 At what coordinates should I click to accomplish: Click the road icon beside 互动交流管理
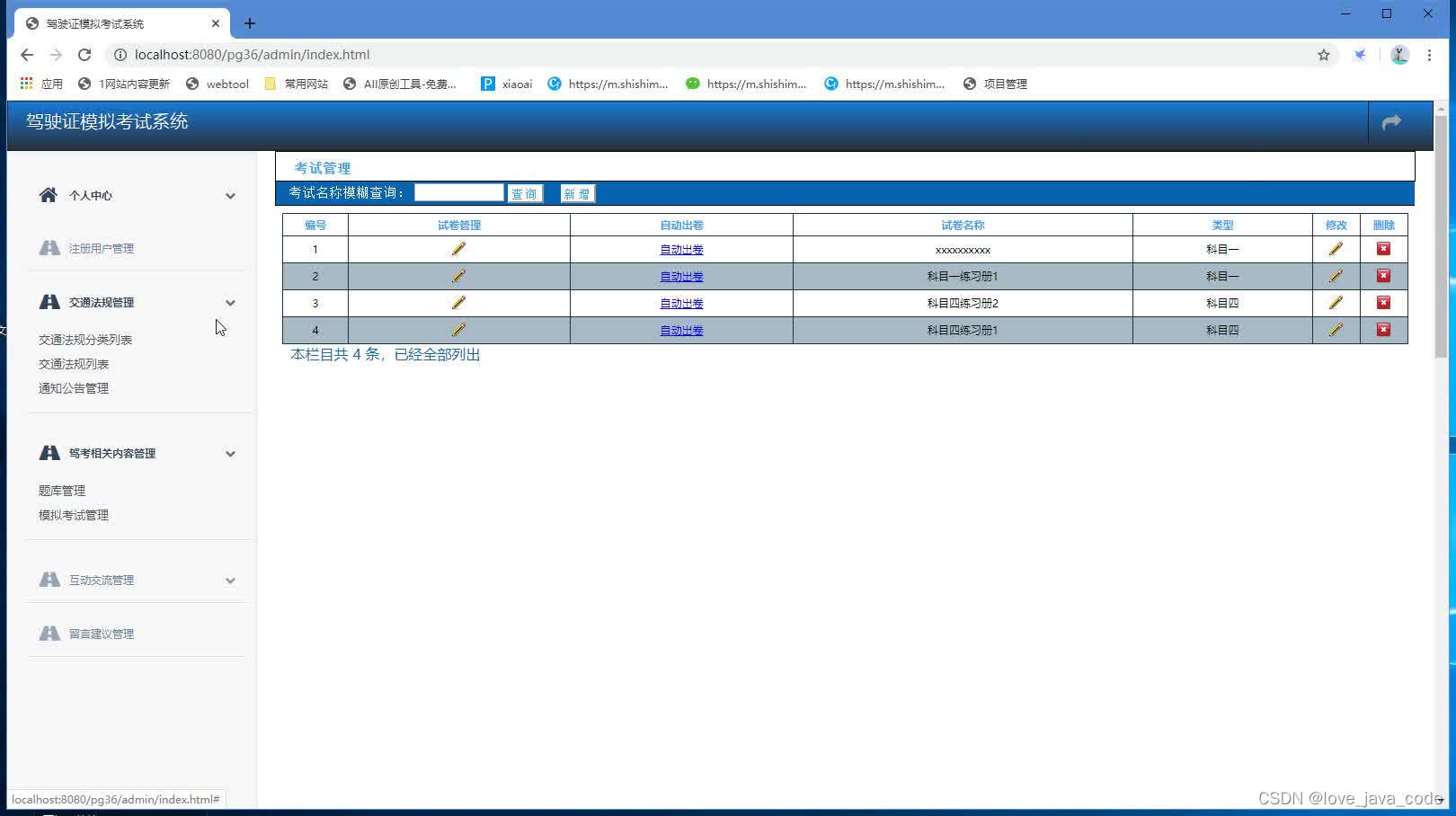[49, 580]
